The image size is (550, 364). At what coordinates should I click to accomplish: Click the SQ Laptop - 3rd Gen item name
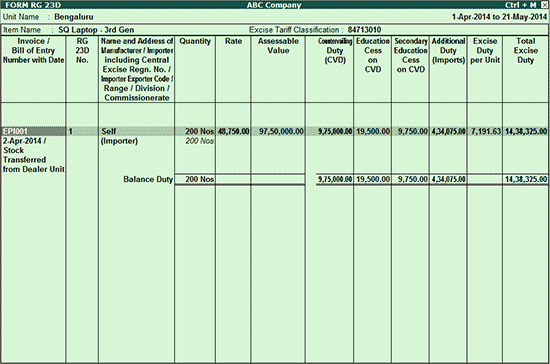pos(96,30)
